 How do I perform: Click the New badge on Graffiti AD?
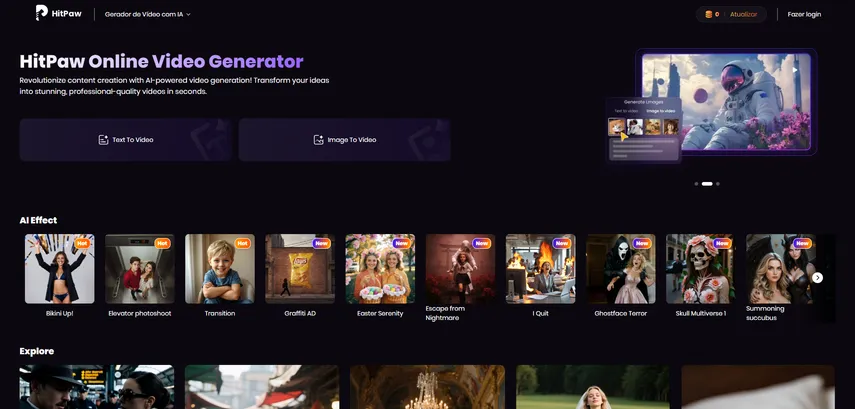pos(322,243)
